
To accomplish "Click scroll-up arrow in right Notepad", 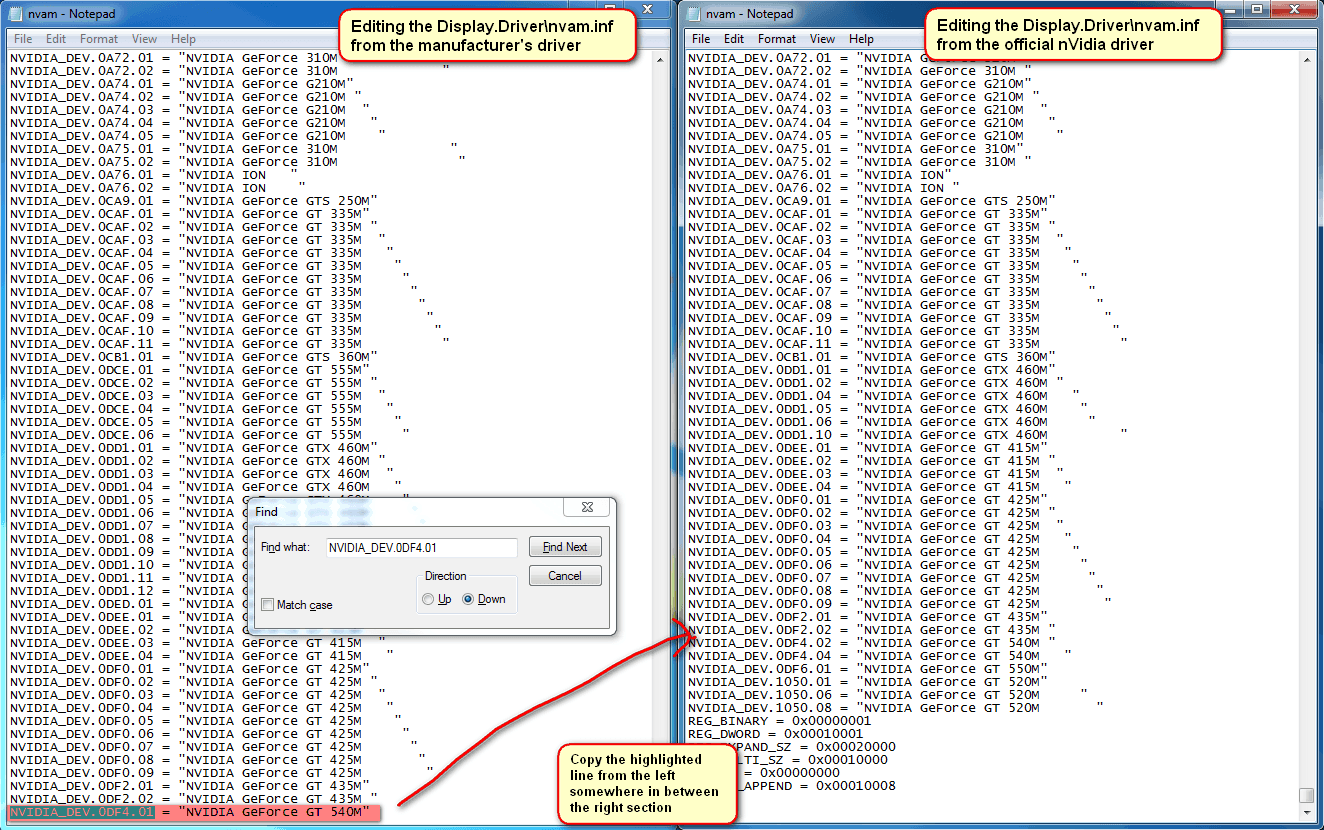I will [x=1307, y=56].
